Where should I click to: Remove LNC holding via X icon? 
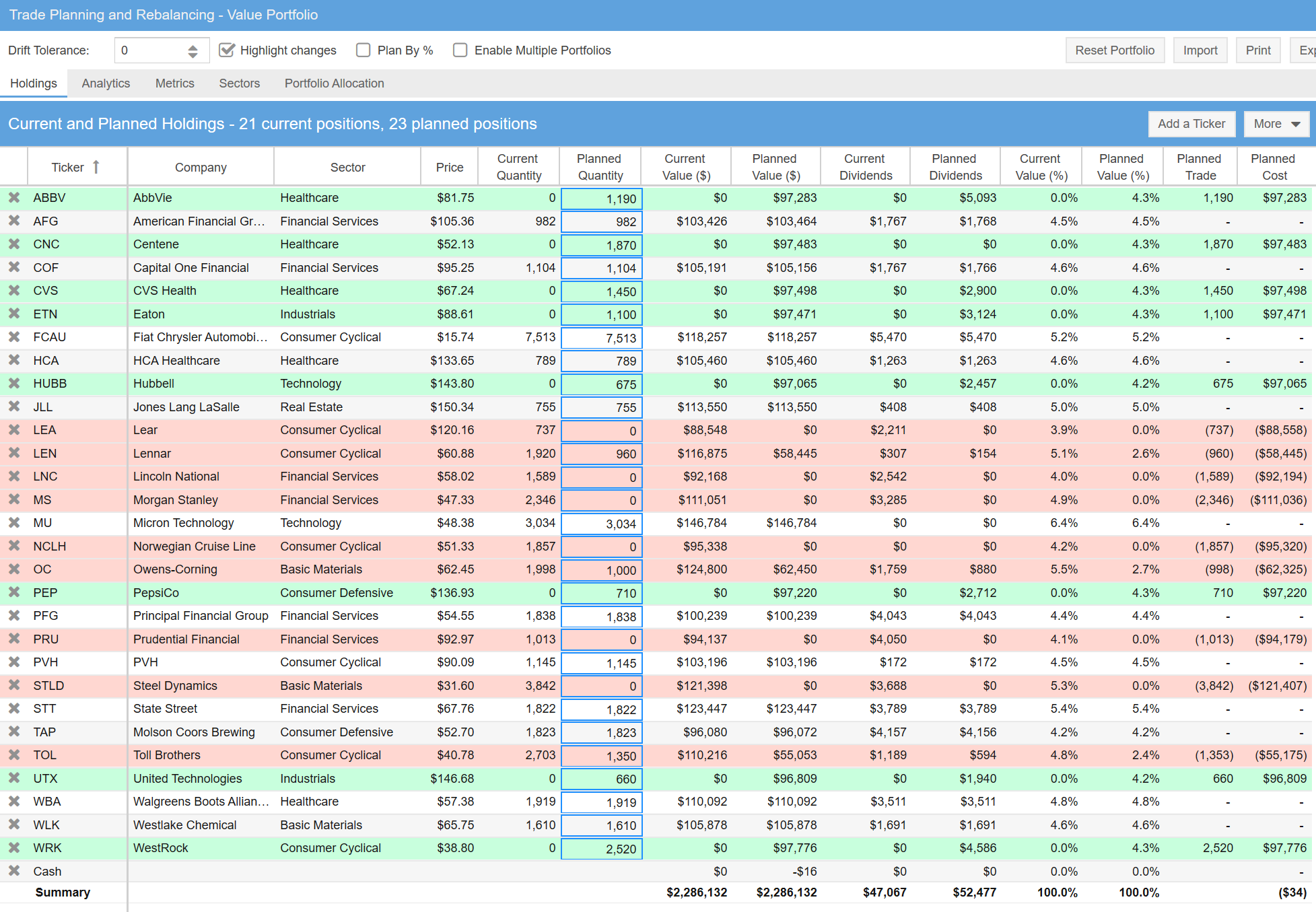coord(13,477)
